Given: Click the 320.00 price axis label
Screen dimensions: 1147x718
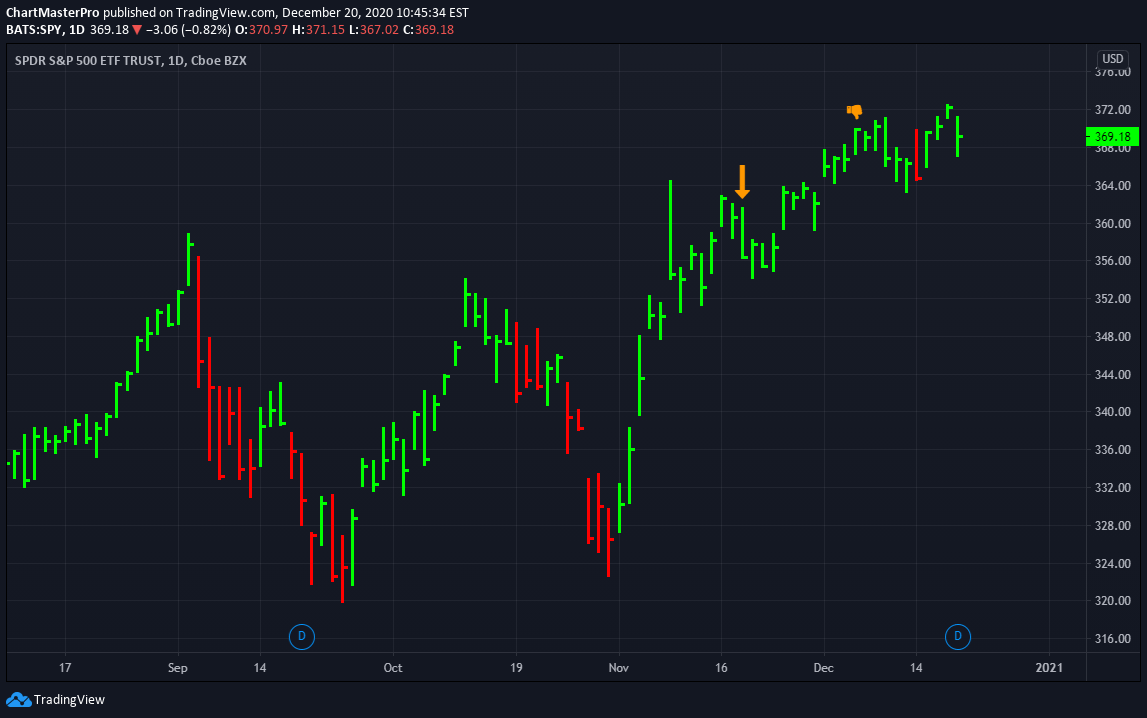Looking at the screenshot, I should 1113,601.
